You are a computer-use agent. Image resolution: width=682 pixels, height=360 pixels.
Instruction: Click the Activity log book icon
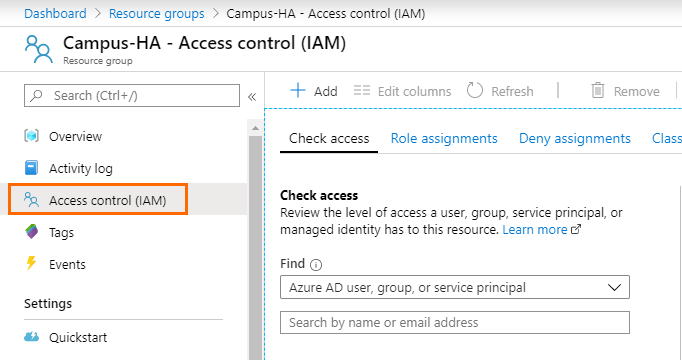[31, 168]
